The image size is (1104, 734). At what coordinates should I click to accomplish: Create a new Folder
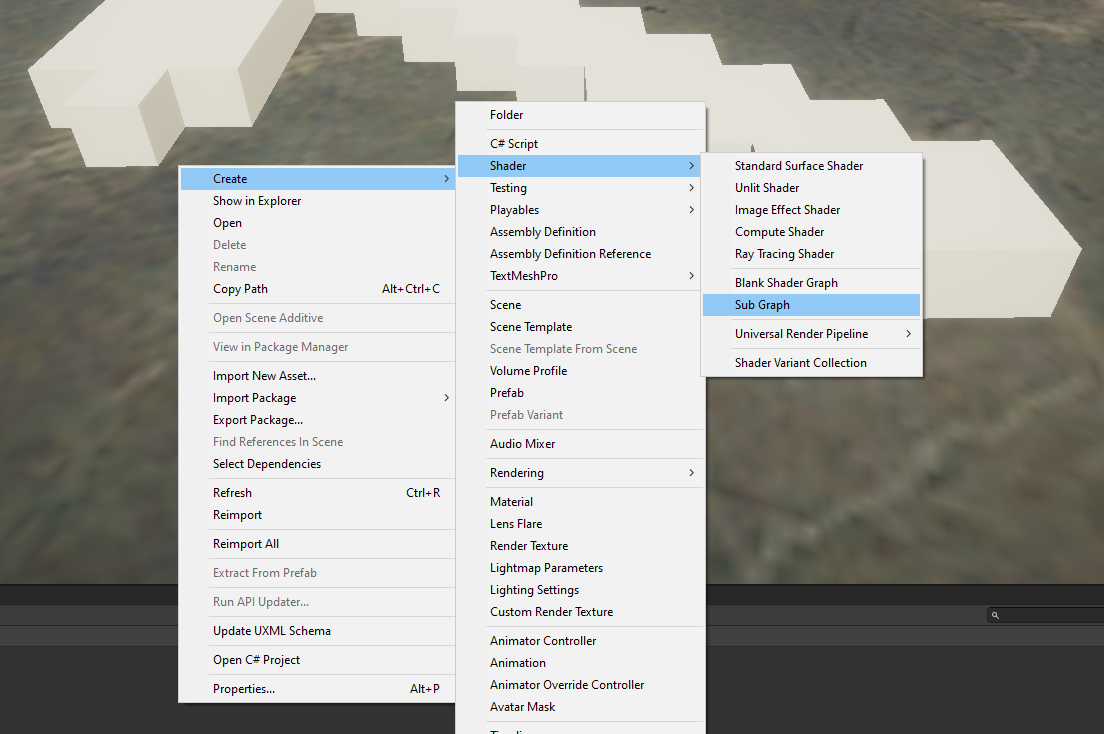507,115
